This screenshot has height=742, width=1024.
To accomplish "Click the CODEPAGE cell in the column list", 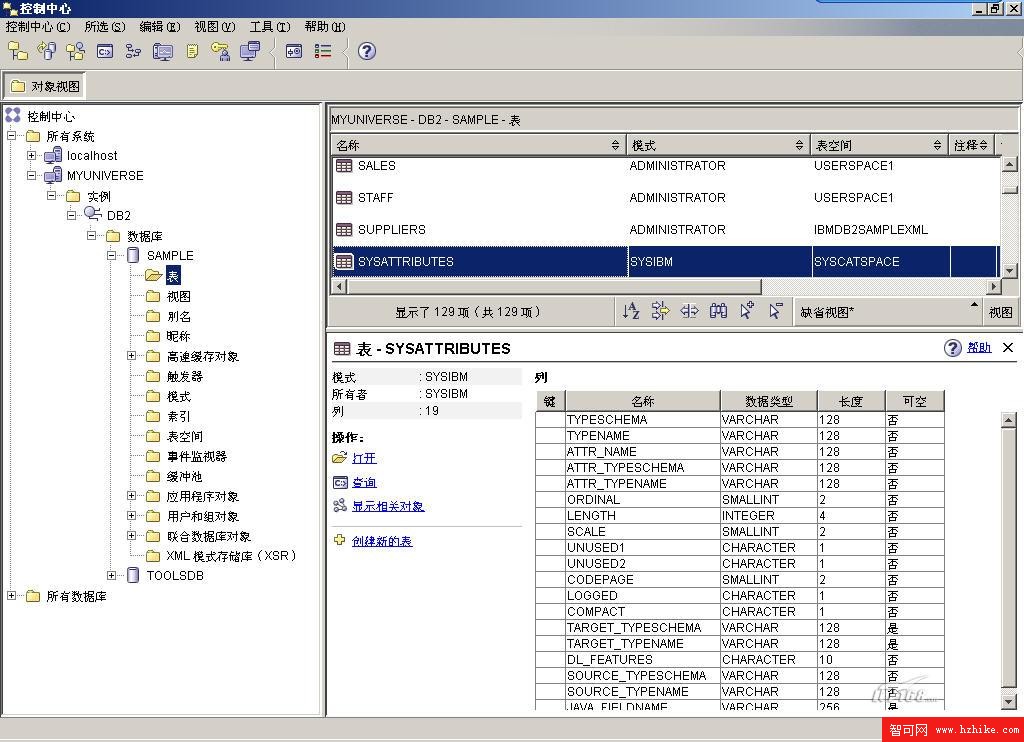I will (643, 579).
